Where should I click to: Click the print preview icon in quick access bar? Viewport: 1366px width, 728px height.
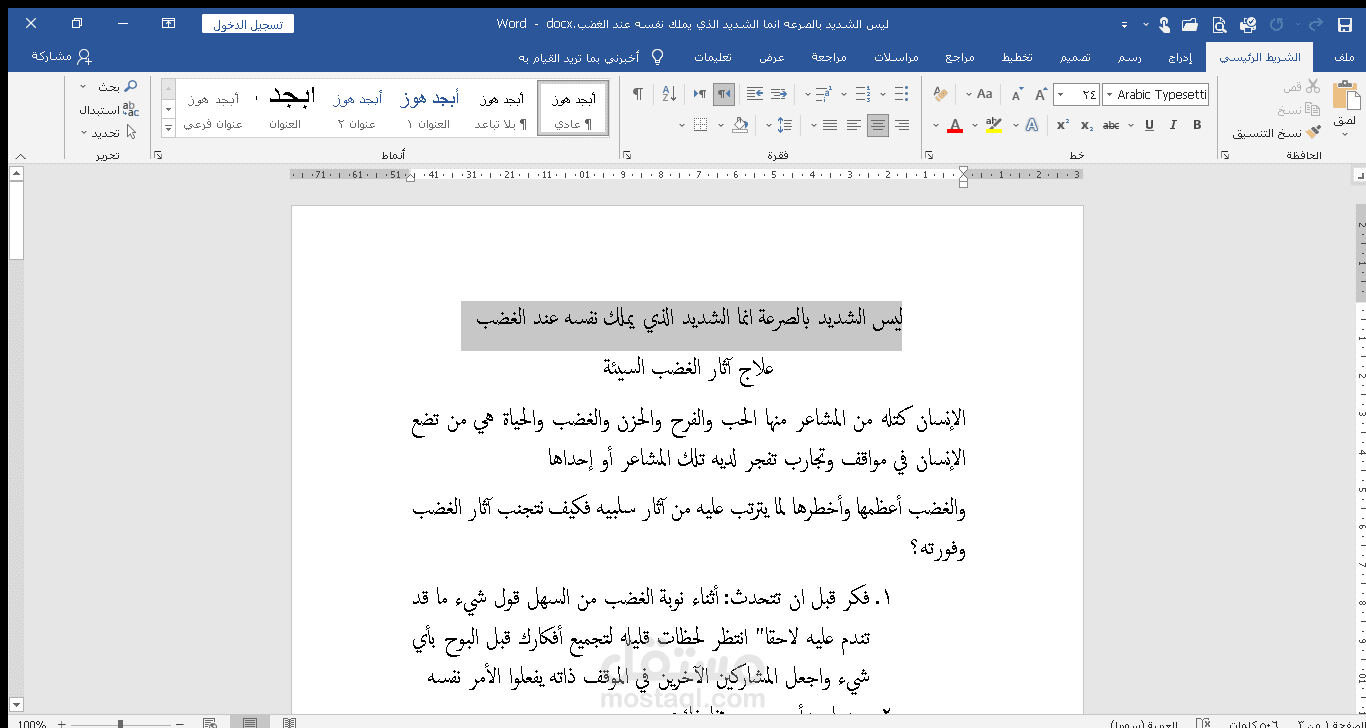pyautogui.click(x=1219, y=24)
